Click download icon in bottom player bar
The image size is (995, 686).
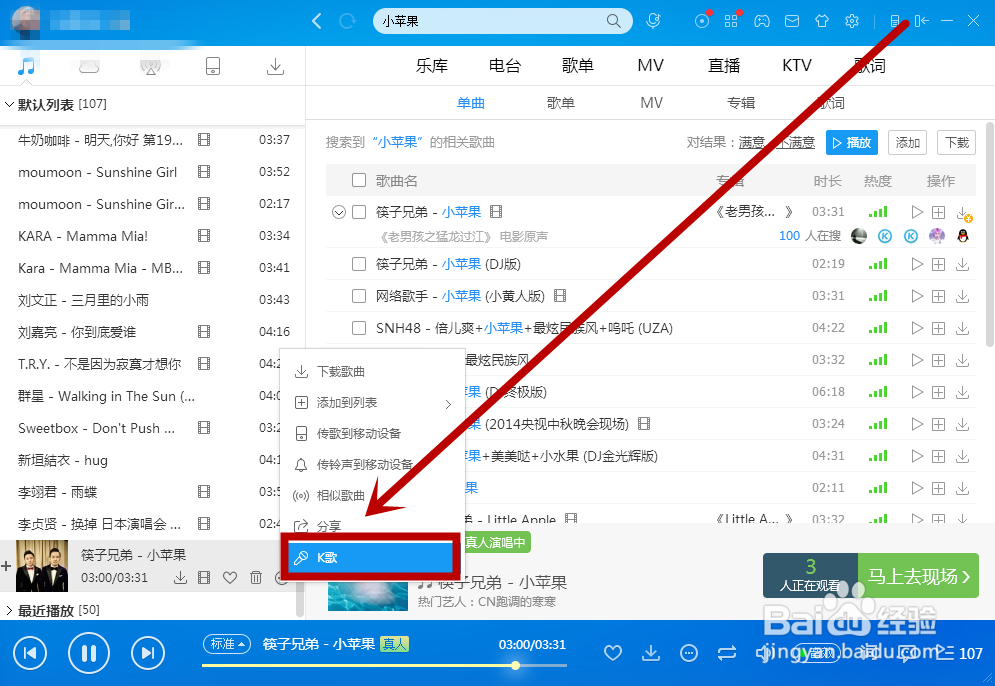coord(650,652)
